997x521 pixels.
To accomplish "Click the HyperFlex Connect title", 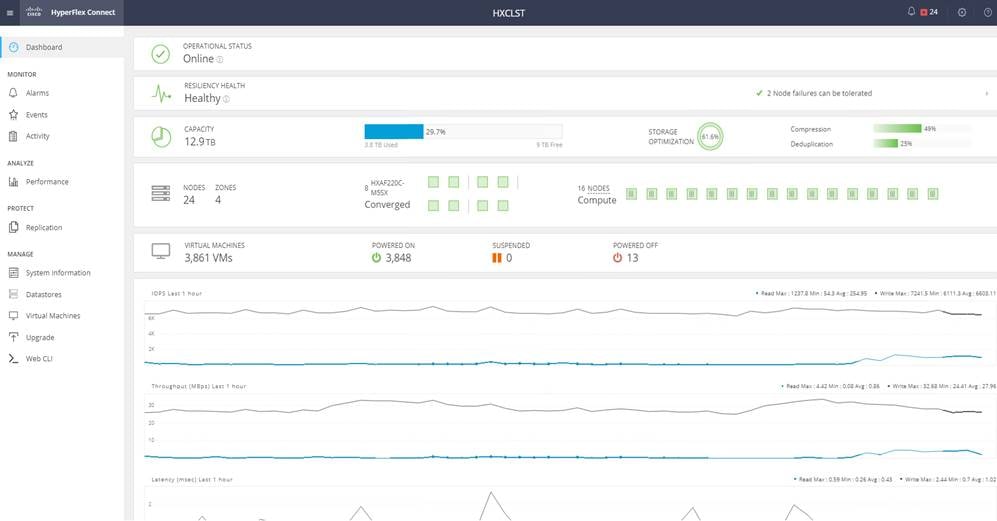I will (x=83, y=12).
